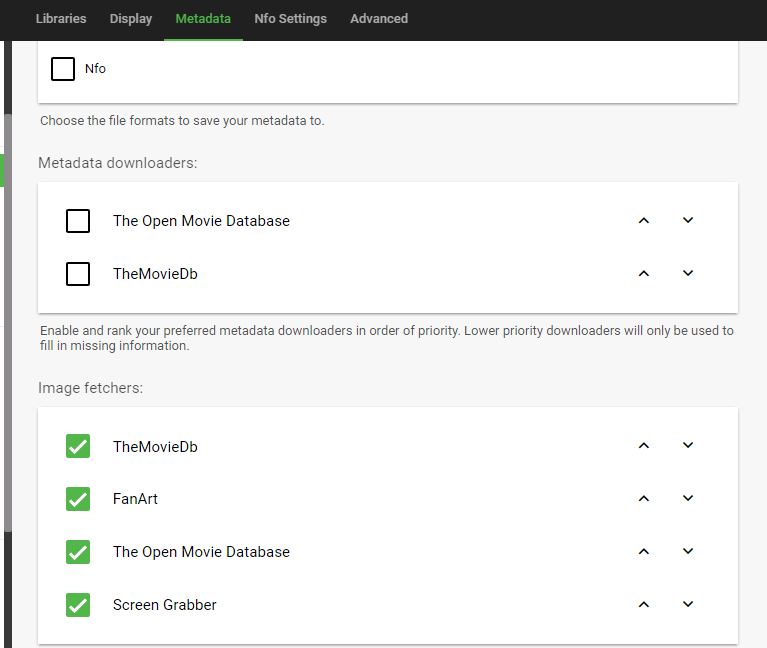Screen dimensions: 767x648
Task: Check the TheMovieDb metadata downloader box
Action: (78, 274)
